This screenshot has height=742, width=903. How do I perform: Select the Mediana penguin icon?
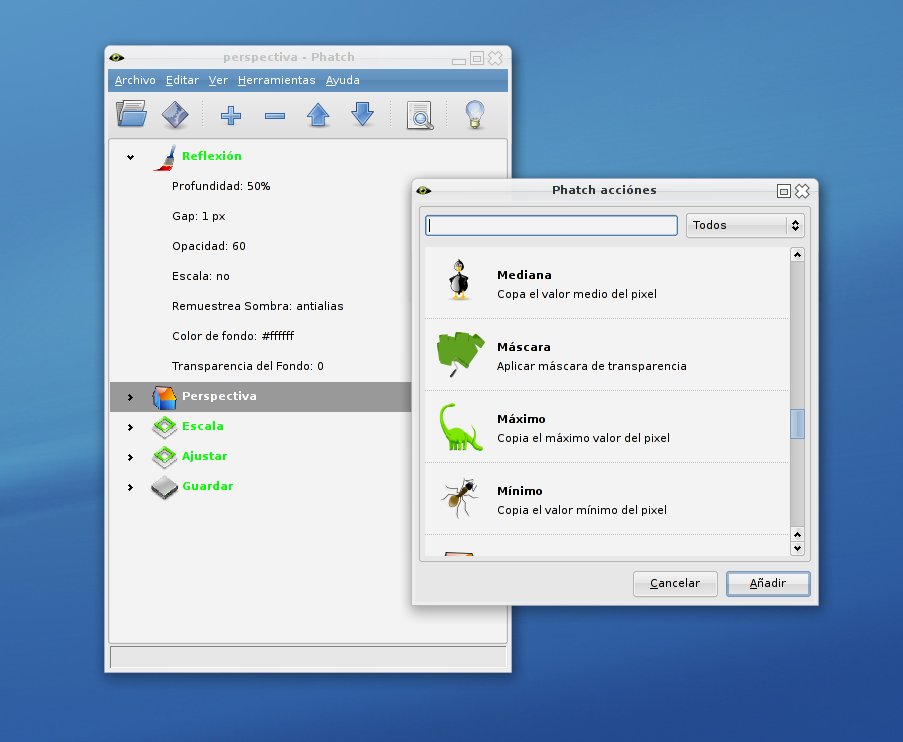(459, 280)
